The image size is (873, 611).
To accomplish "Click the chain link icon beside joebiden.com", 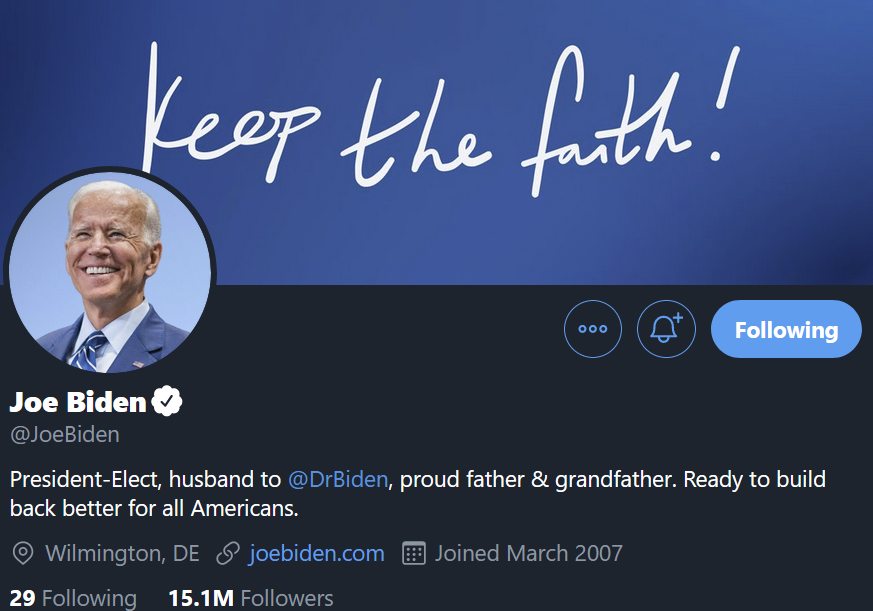I will point(228,553).
